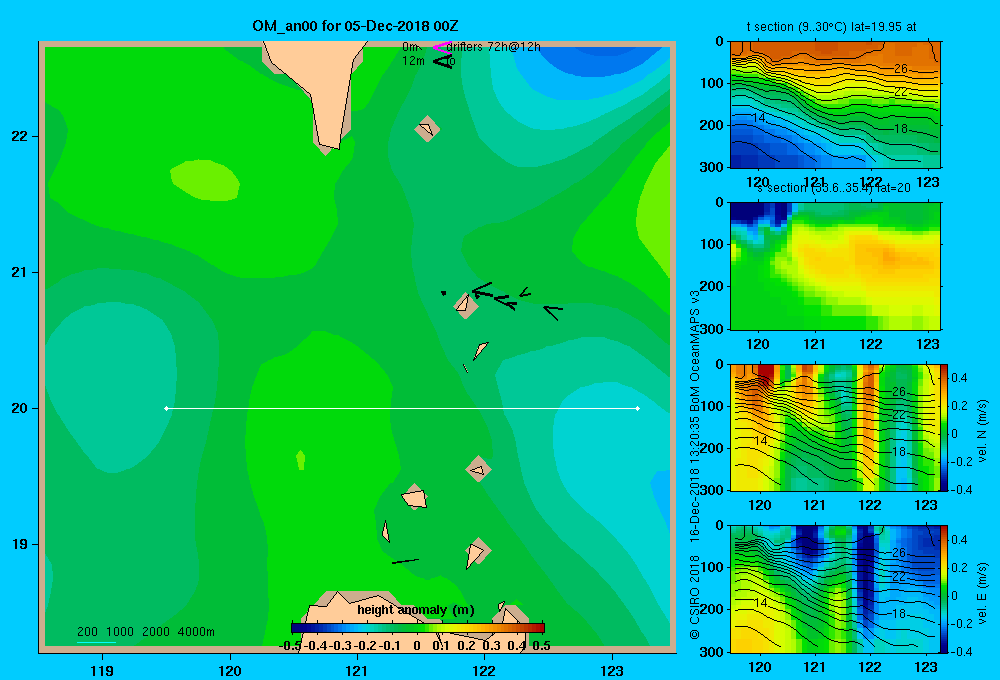Click the narrow sliver island near 19.1°N 121.2°E
This screenshot has height=680, width=1000.
[386, 532]
